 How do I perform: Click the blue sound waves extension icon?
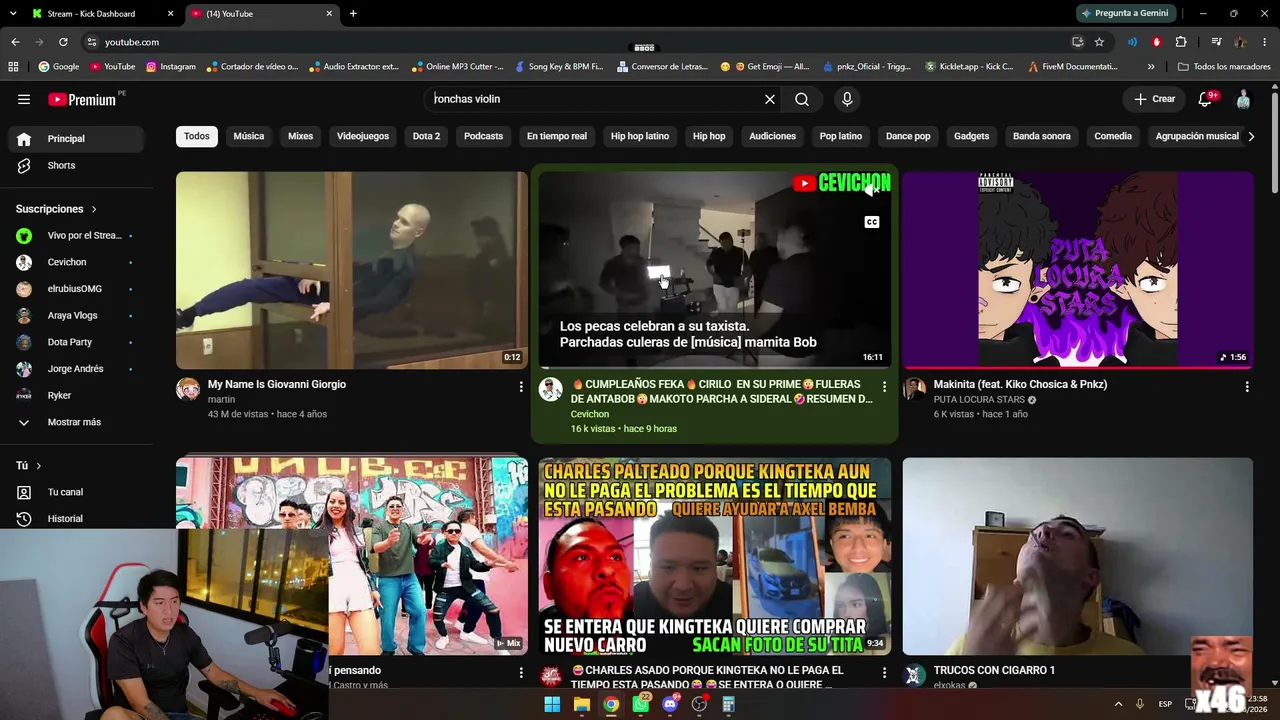tap(1132, 42)
